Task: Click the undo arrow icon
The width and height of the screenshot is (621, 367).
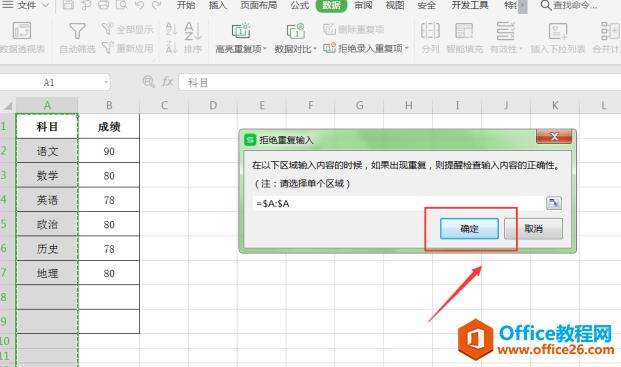Action: (139, 5)
